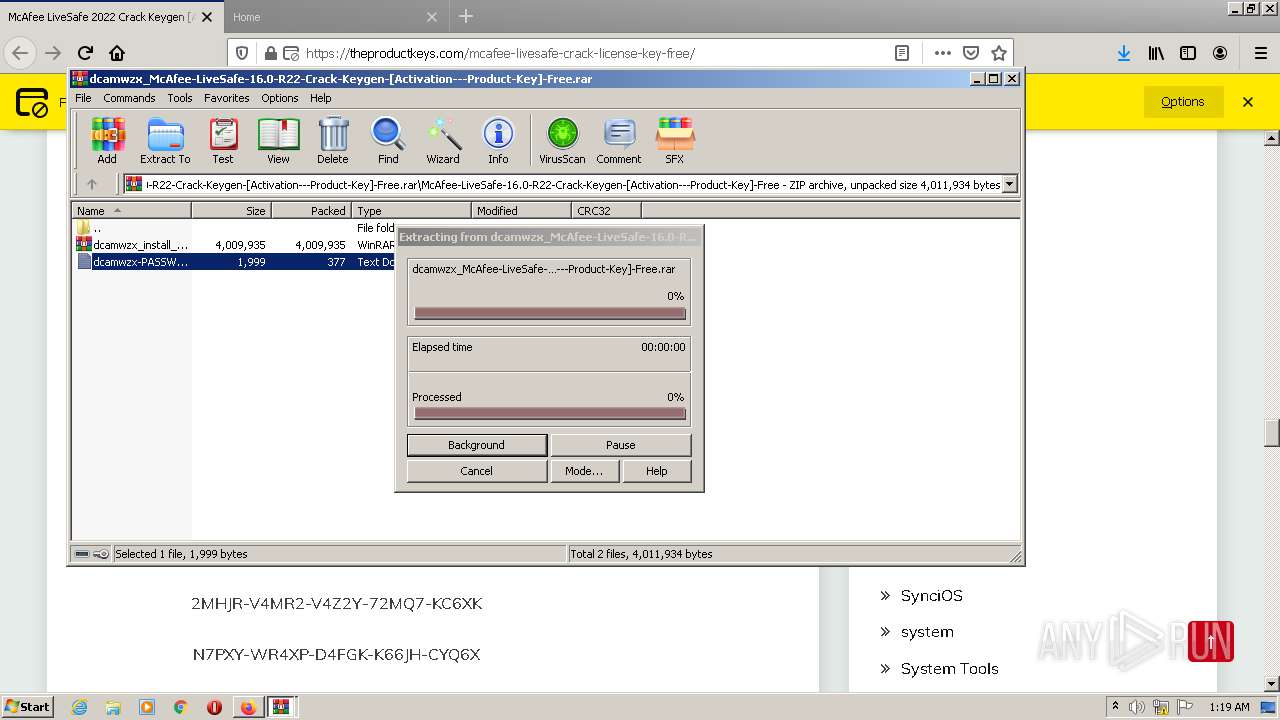Open the Favorites menu
1280x720 pixels.
(x=227, y=98)
